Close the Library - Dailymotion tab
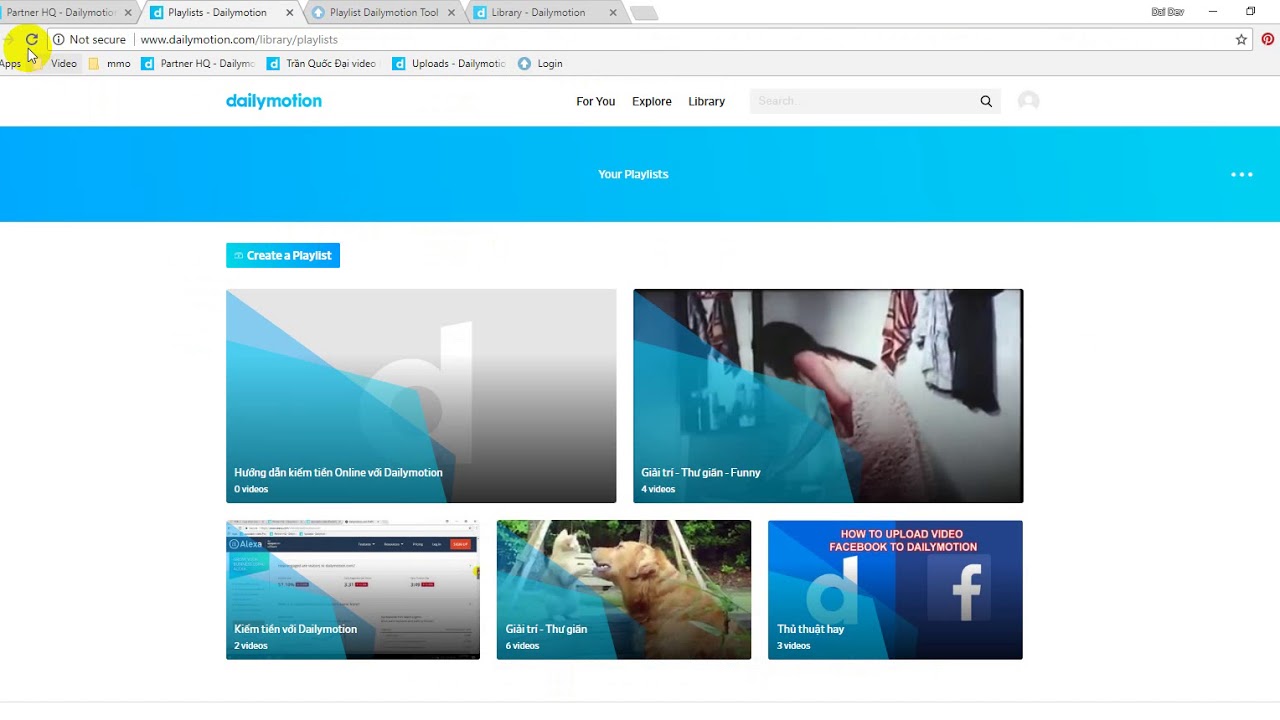Image resolution: width=1280 pixels, height=720 pixels. click(x=613, y=13)
